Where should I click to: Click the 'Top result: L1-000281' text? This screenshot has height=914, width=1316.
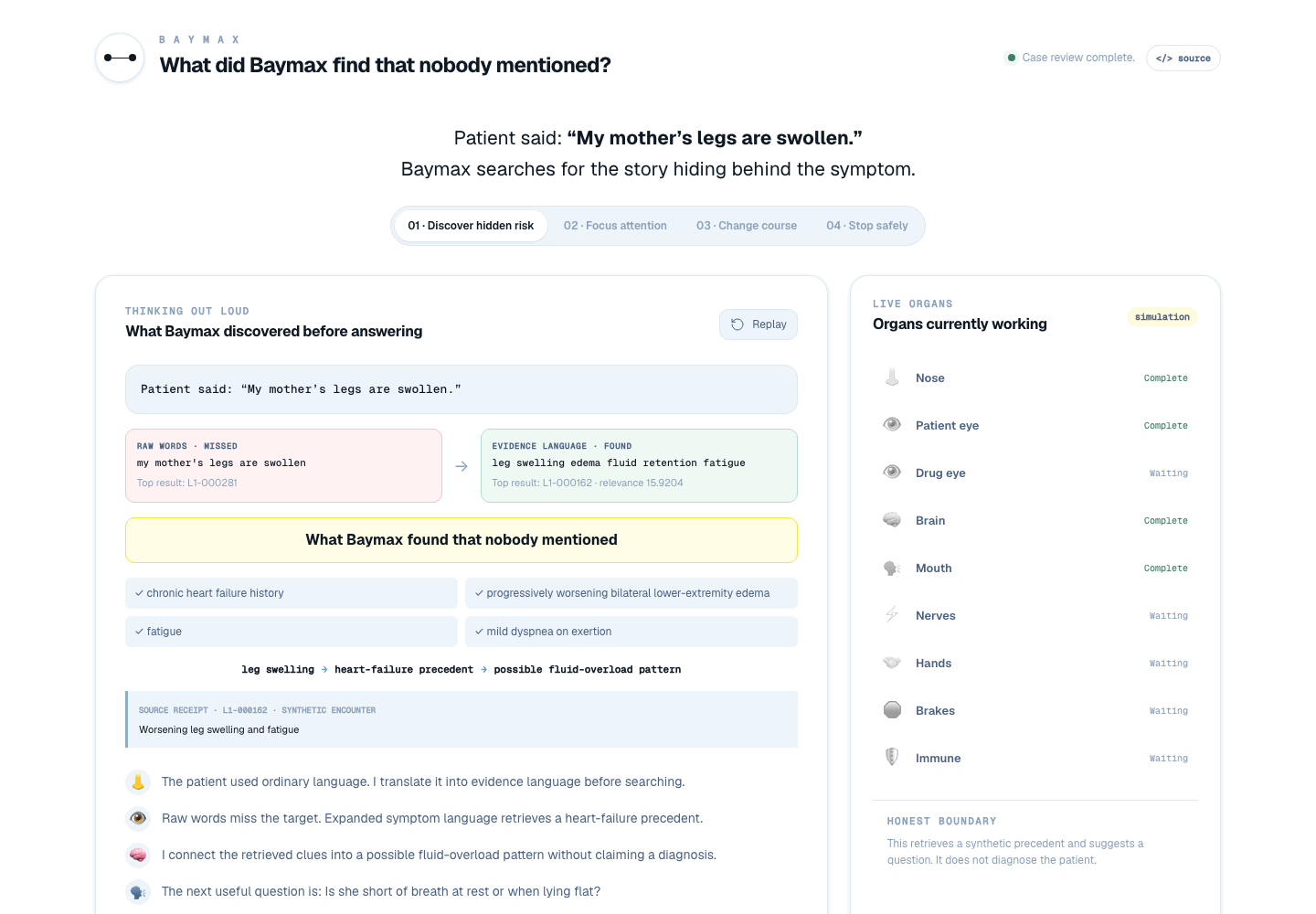tap(187, 484)
